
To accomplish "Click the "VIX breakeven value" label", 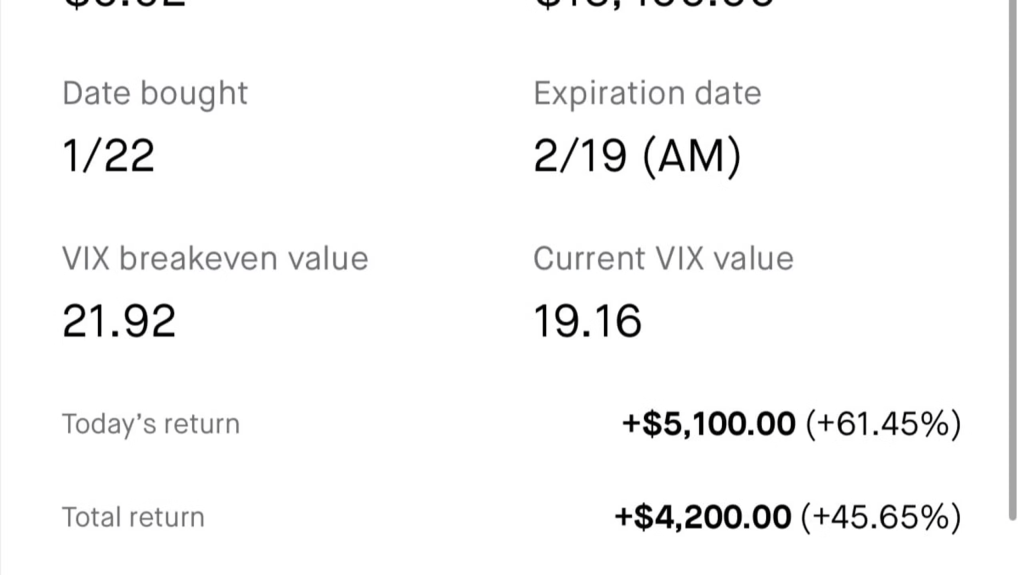I will pos(215,259).
